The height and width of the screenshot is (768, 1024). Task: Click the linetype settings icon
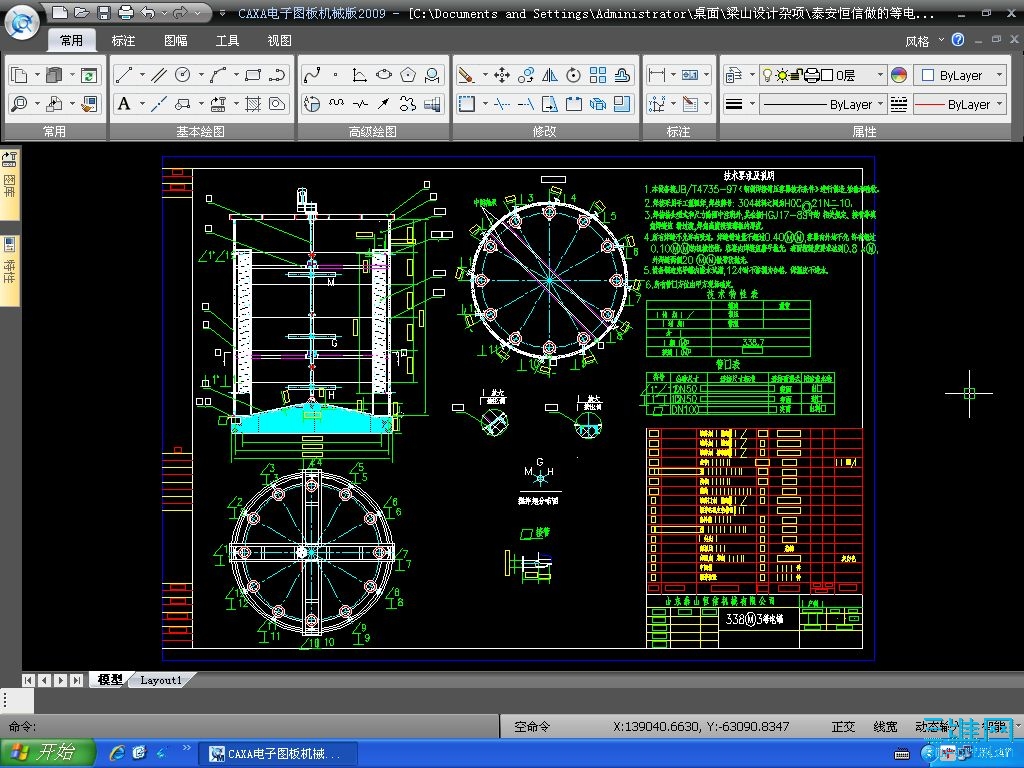[899, 104]
